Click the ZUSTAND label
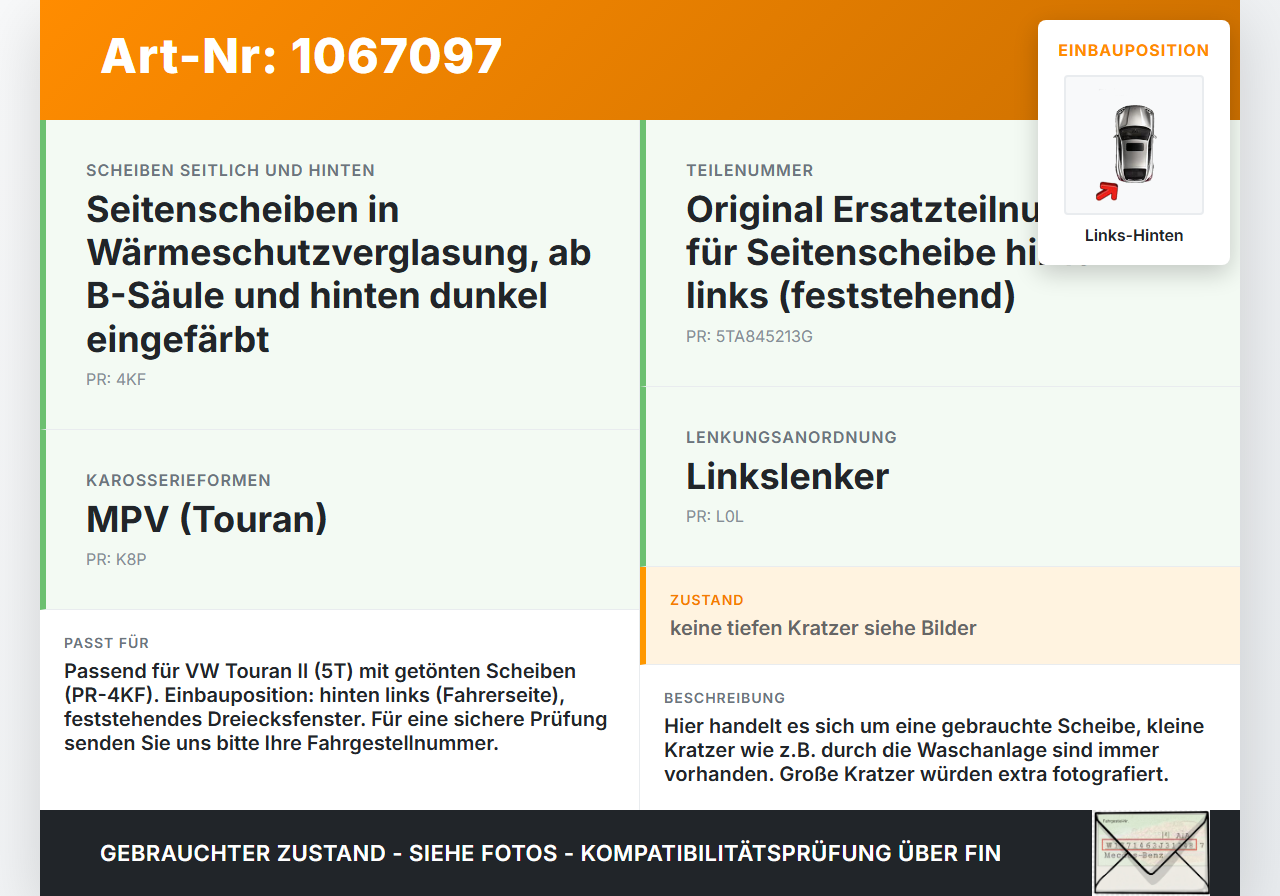The image size is (1280, 896). click(x=707, y=601)
